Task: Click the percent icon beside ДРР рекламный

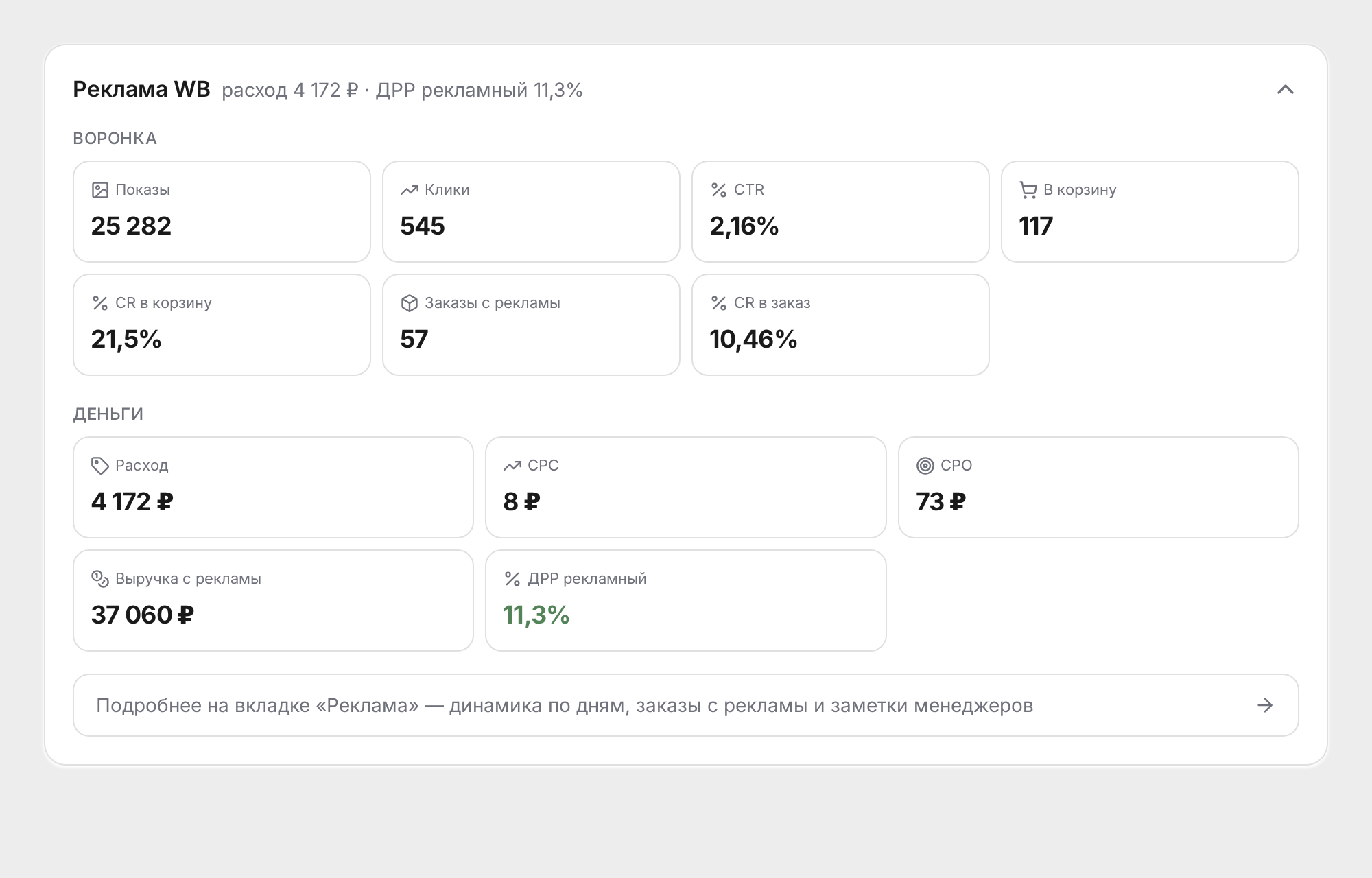Action: [x=512, y=579]
